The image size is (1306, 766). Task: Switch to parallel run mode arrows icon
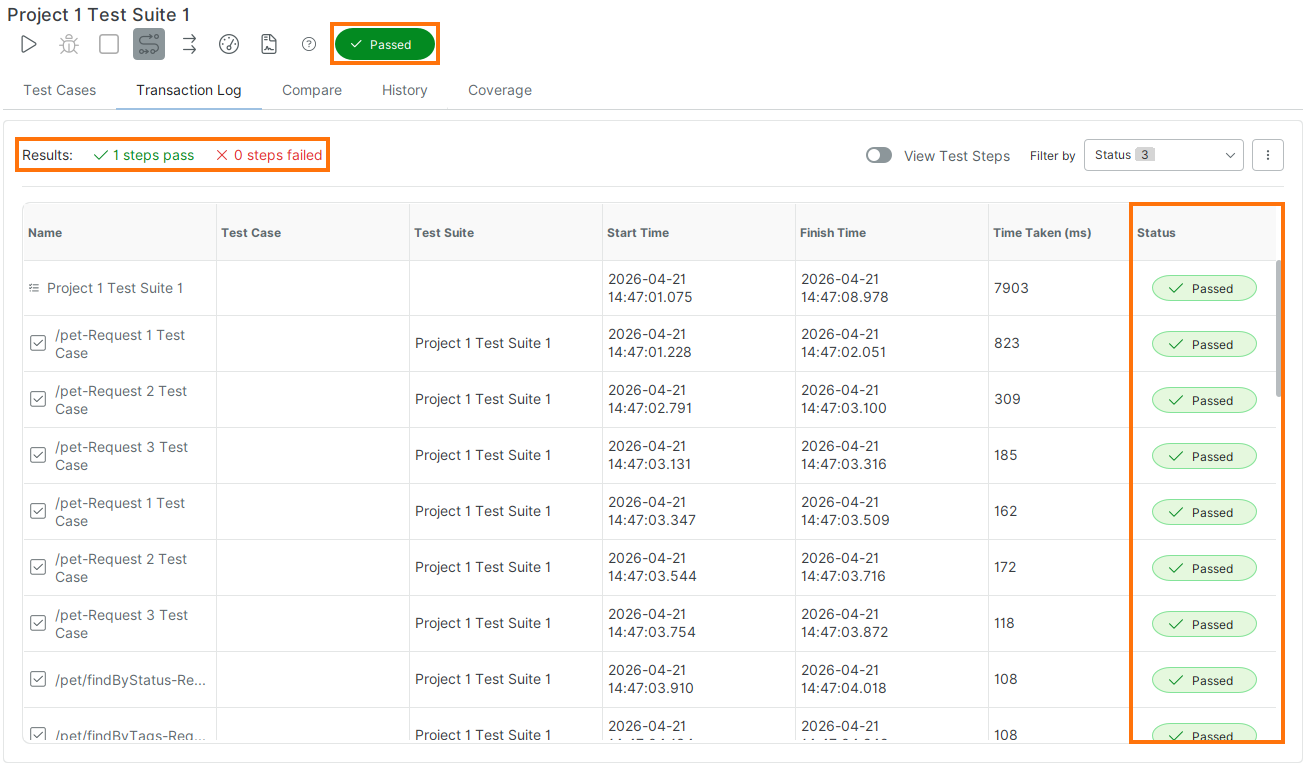(x=189, y=44)
